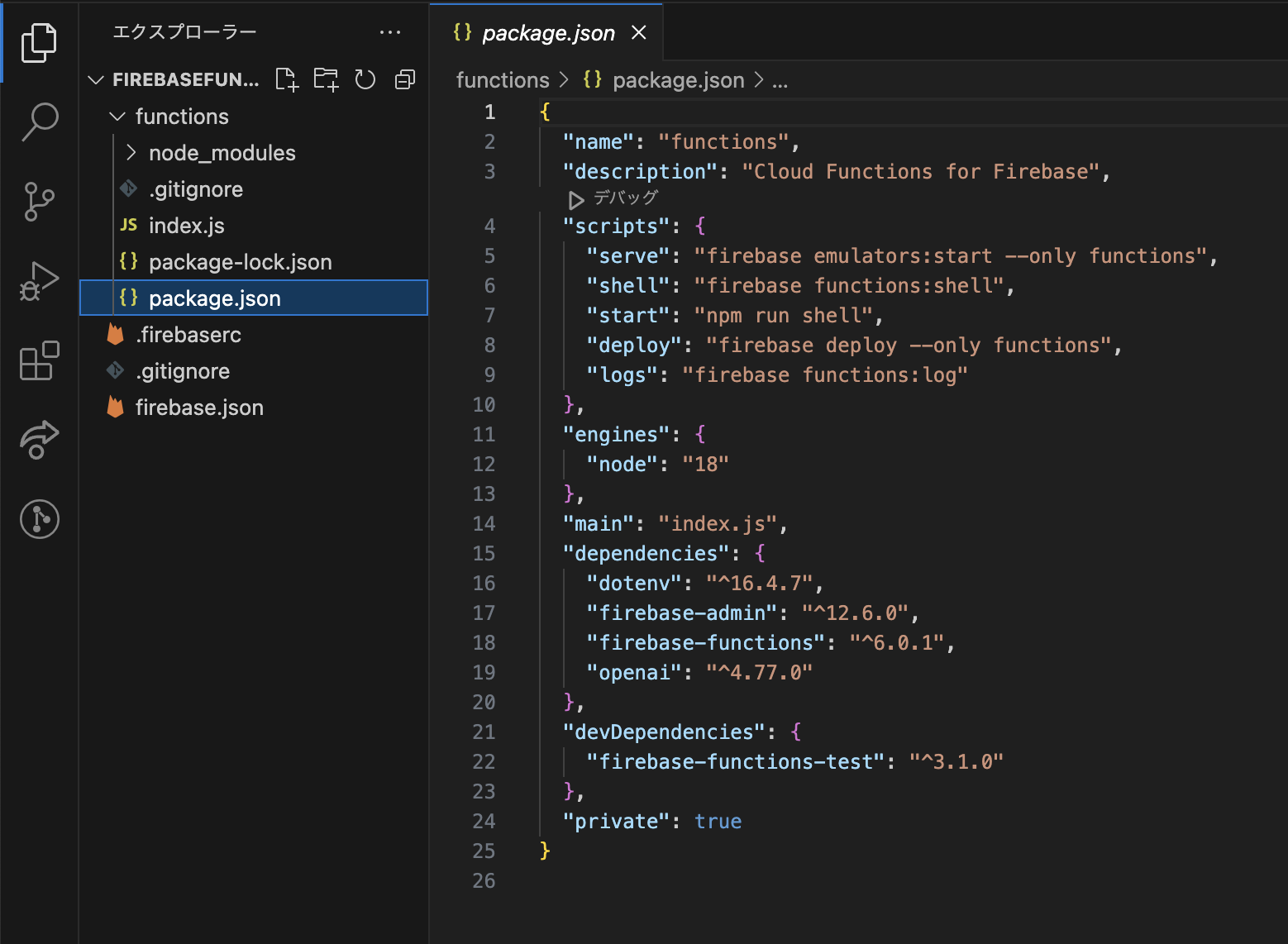
Task: Click the New File icon in explorer header
Action: click(x=287, y=79)
